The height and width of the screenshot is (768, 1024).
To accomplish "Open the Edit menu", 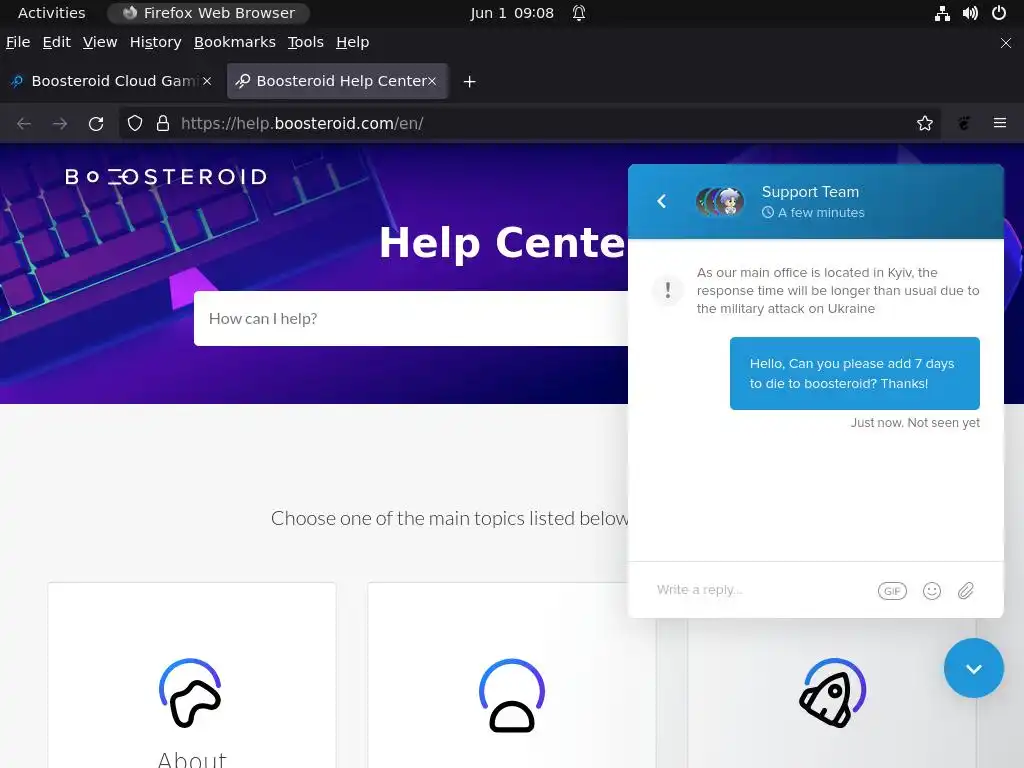I will pyautogui.click(x=57, y=42).
